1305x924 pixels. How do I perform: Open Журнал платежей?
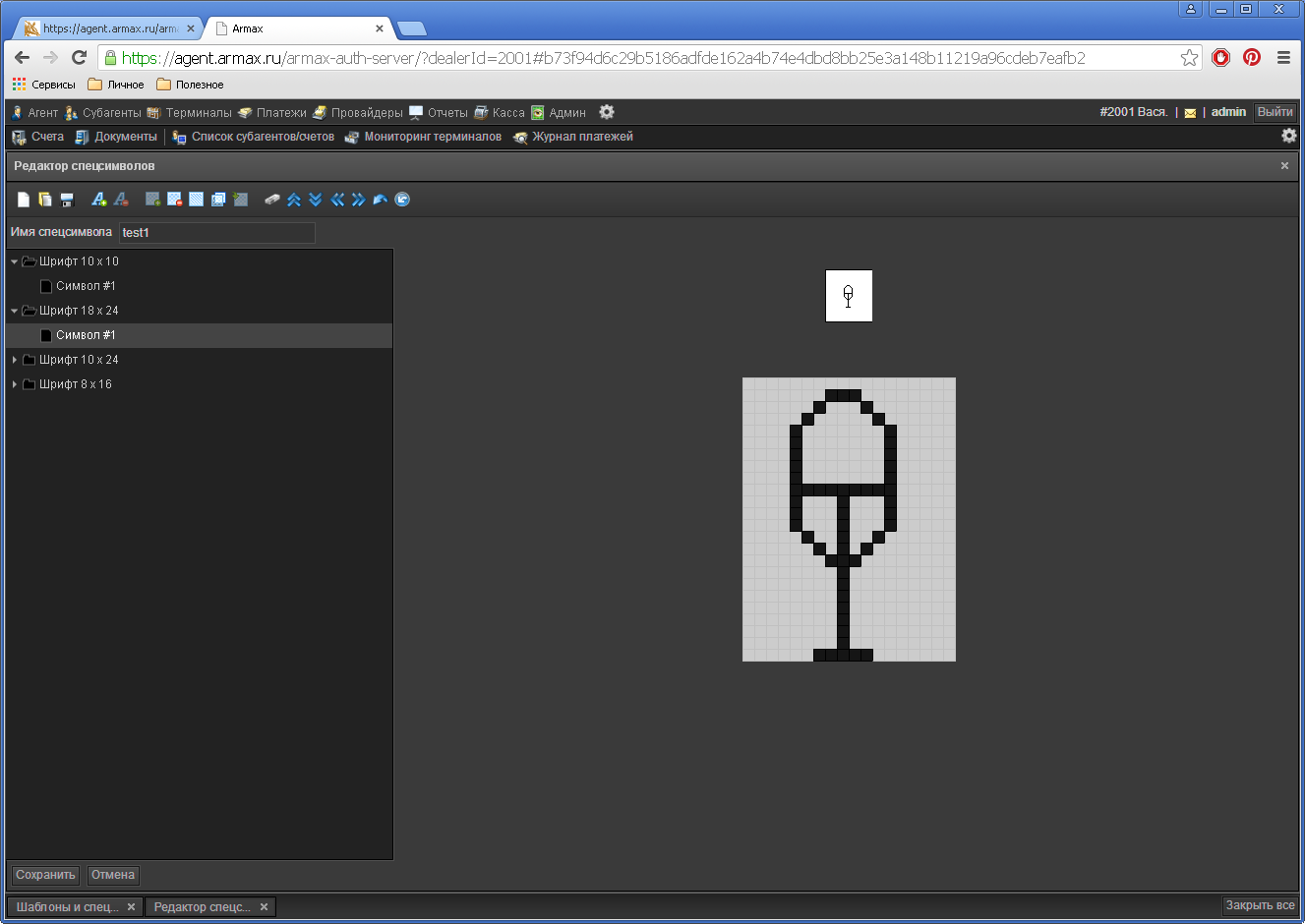(572, 137)
